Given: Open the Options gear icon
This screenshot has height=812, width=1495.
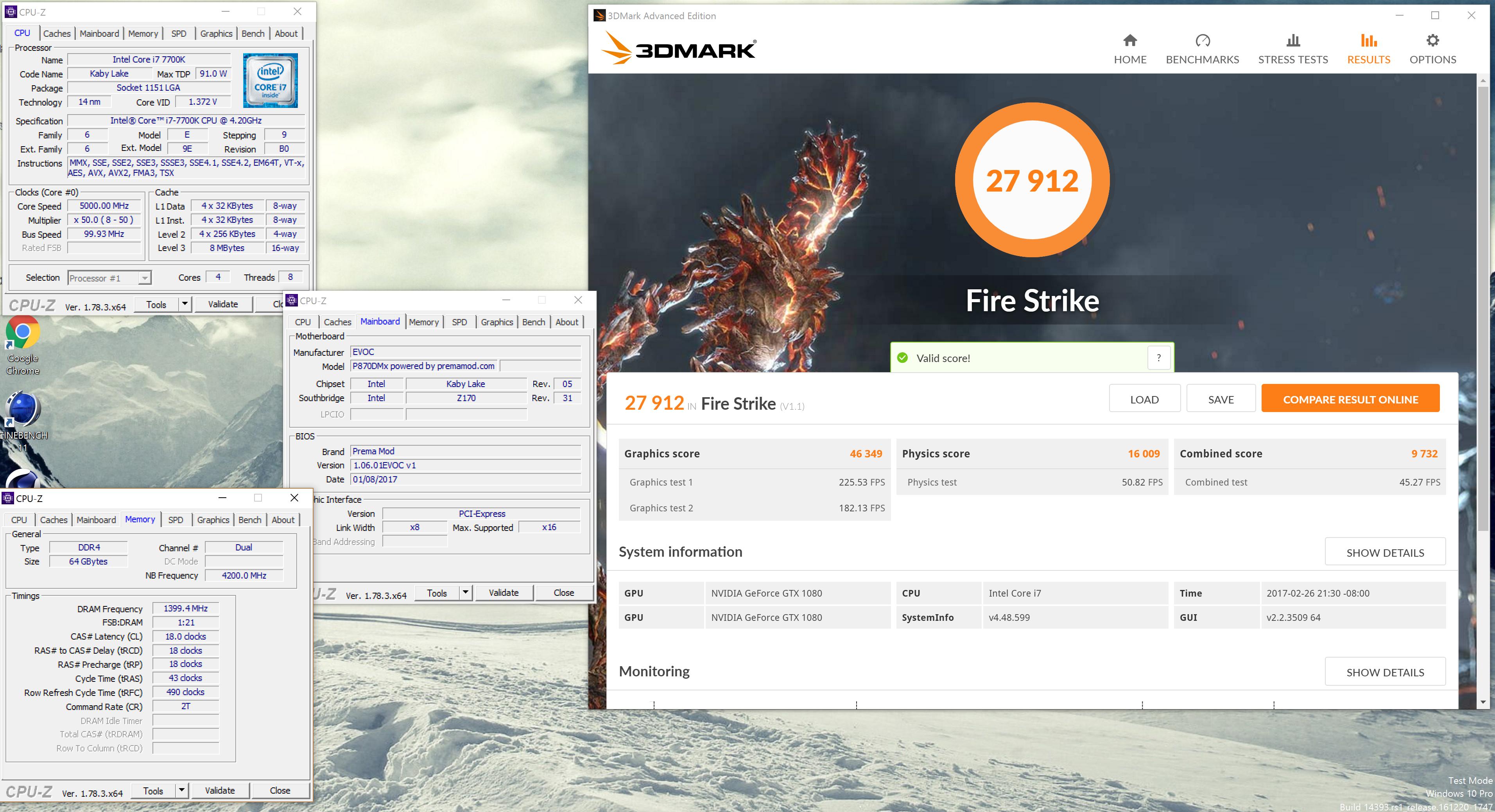Looking at the screenshot, I should [1432, 41].
